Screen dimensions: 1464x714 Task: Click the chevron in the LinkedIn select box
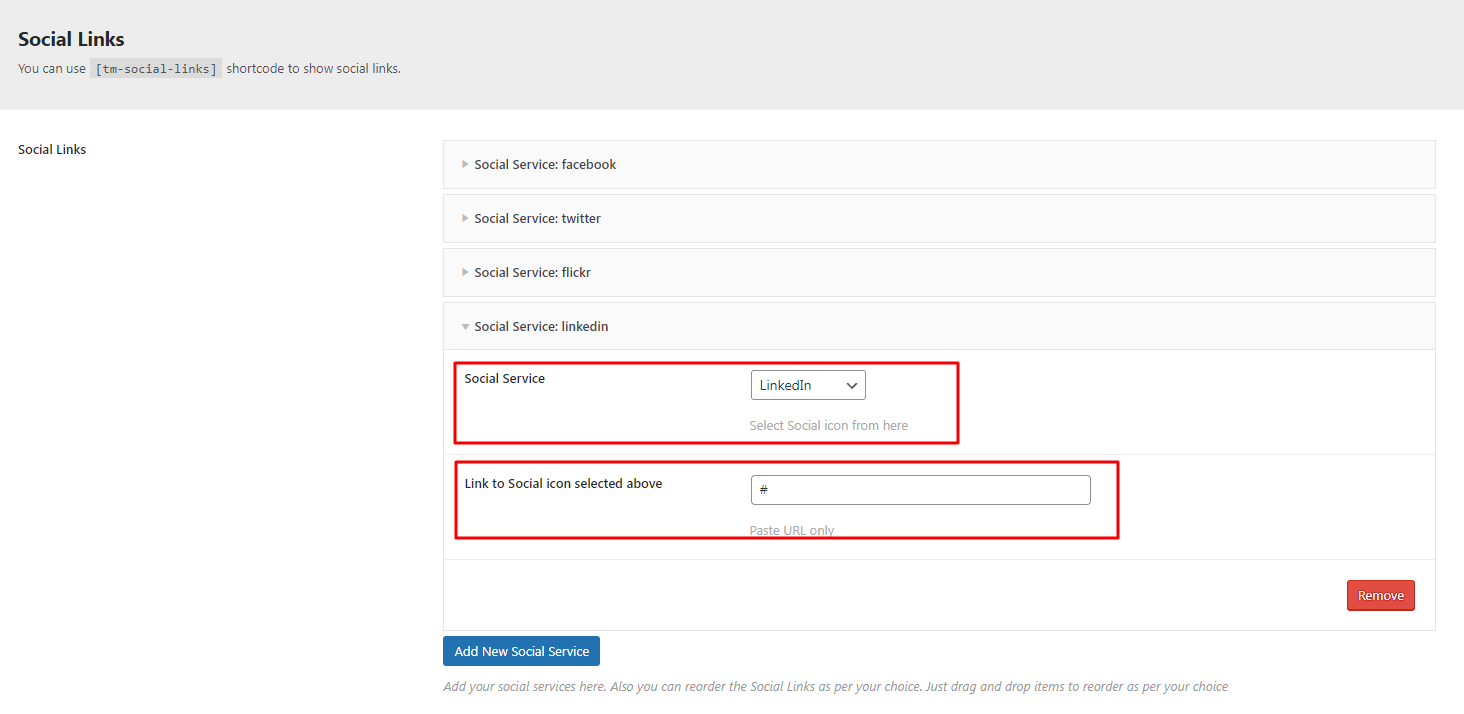pyautogui.click(x=852, y=385)
